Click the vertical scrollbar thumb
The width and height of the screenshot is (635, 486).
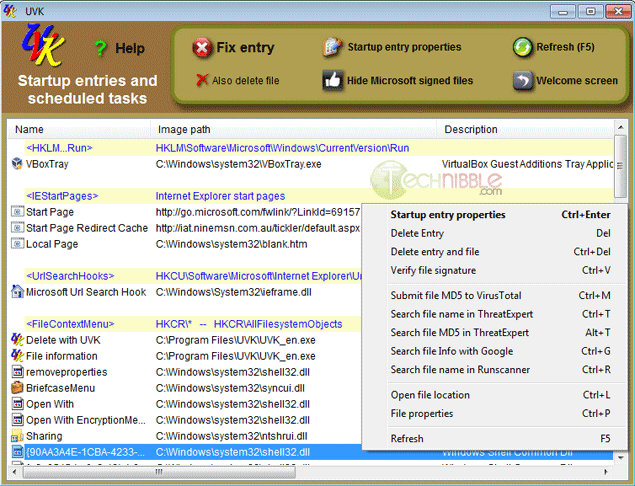pyautogui.click(x=620, y=166)
